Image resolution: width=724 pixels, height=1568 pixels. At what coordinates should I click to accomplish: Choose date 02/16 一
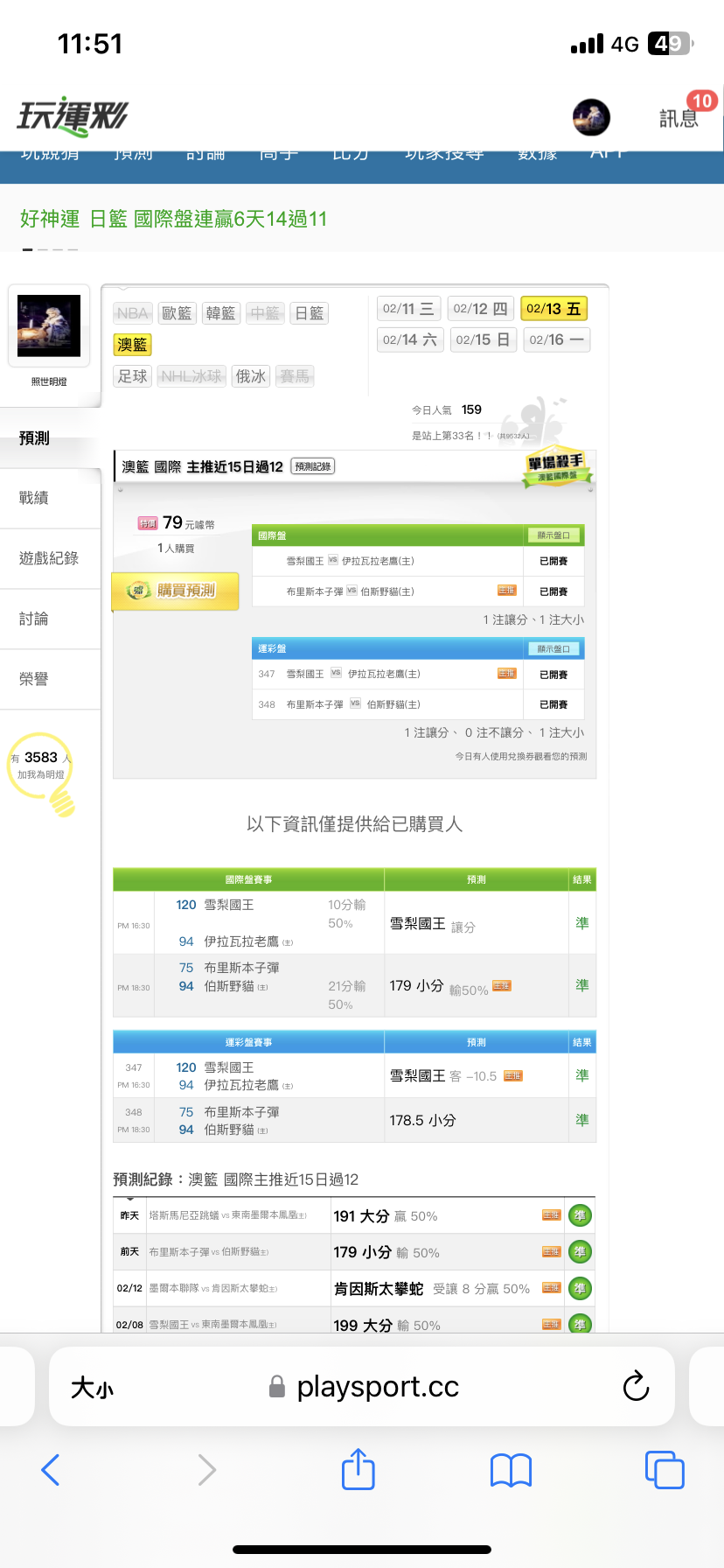point(557,339)
